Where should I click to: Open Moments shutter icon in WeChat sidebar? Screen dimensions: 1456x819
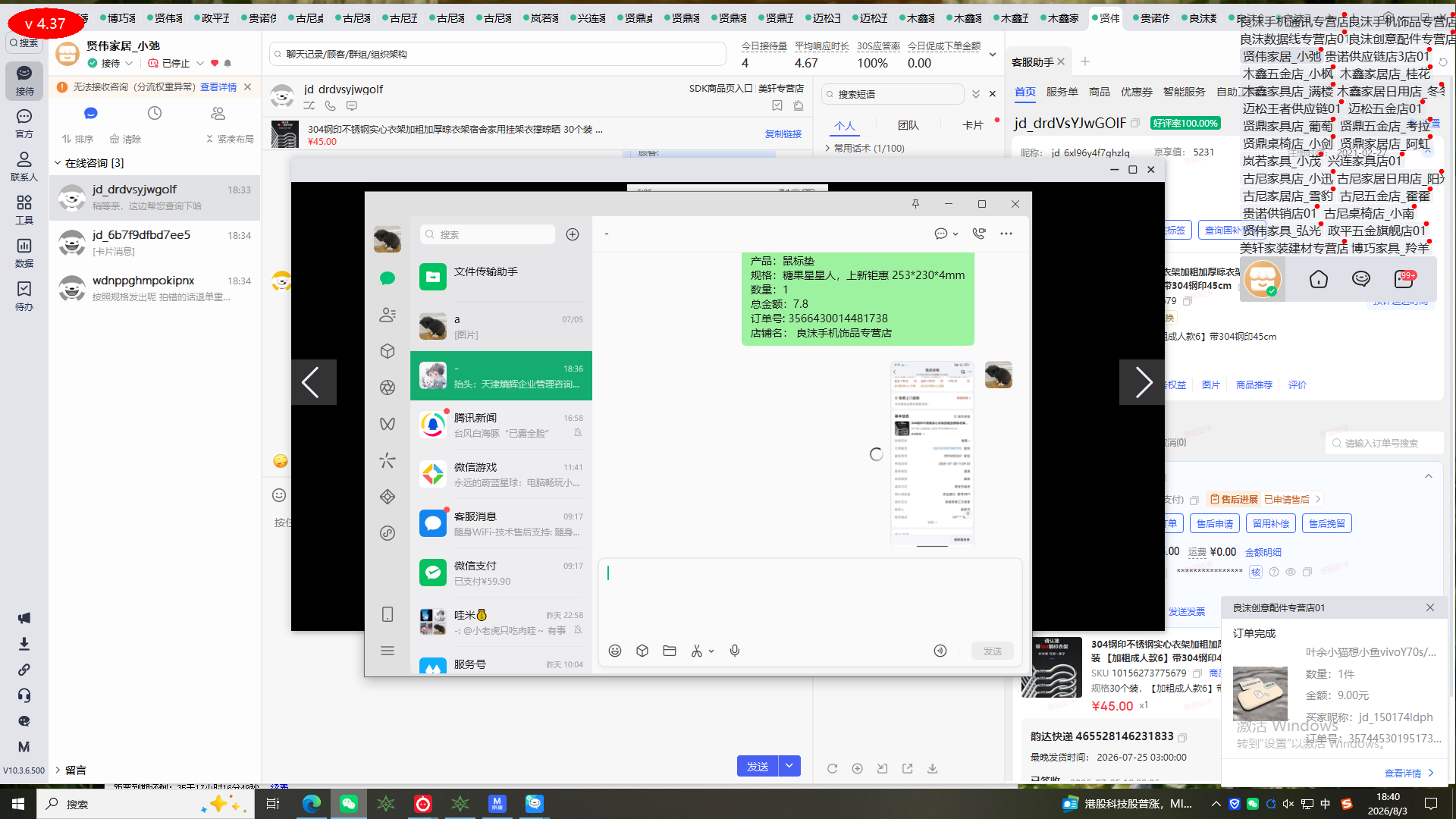click(x=388, y=388)
